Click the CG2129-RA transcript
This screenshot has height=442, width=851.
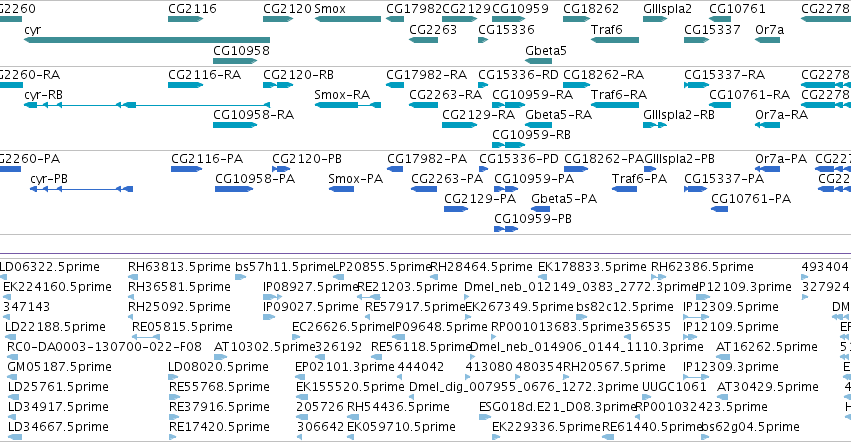(460, 125)
